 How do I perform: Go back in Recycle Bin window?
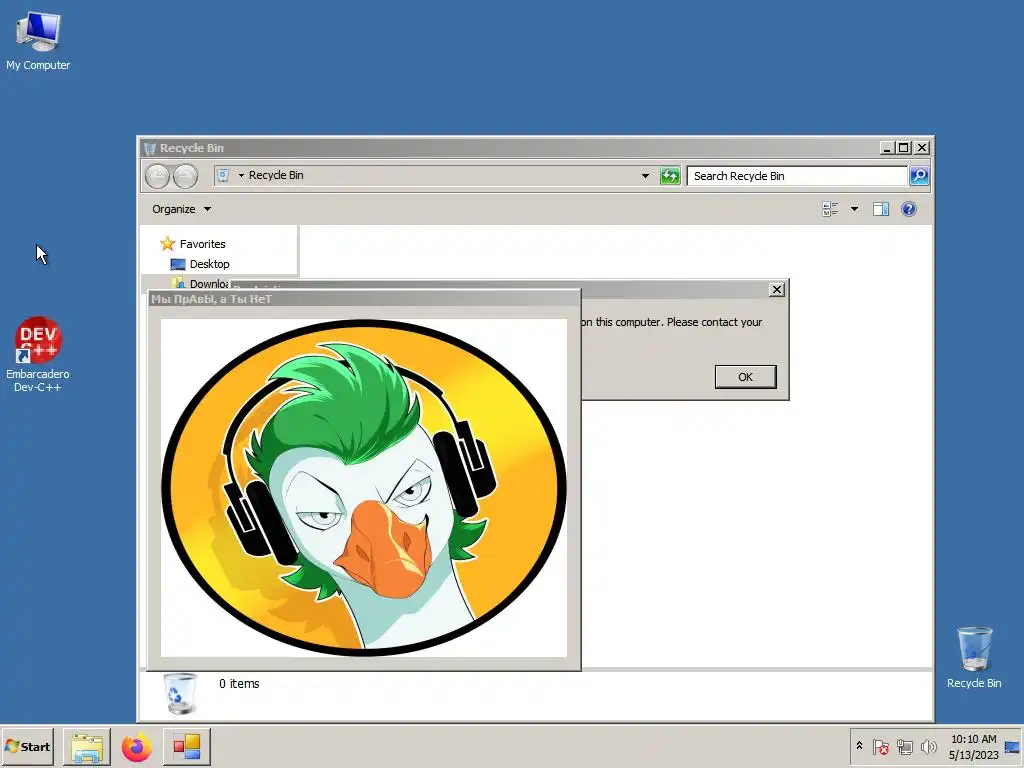157,176
